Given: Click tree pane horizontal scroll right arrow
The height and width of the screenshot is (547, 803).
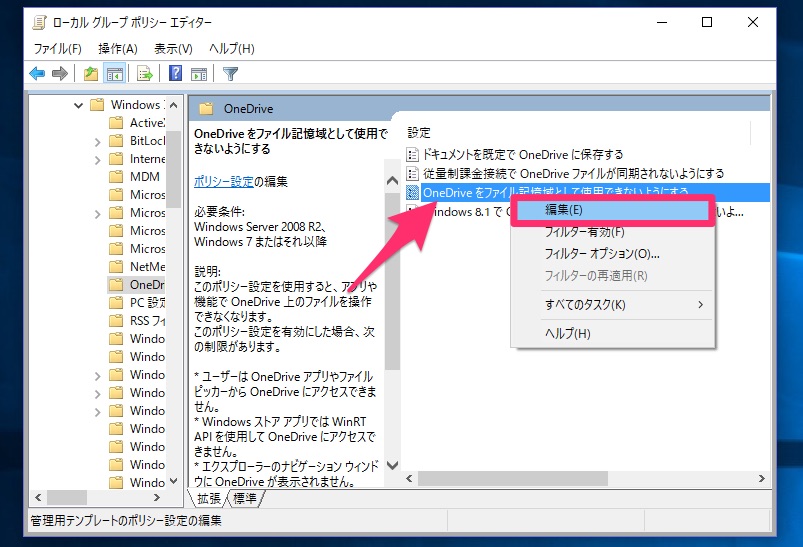Looking at the screenshot, I should pos(157,497).
